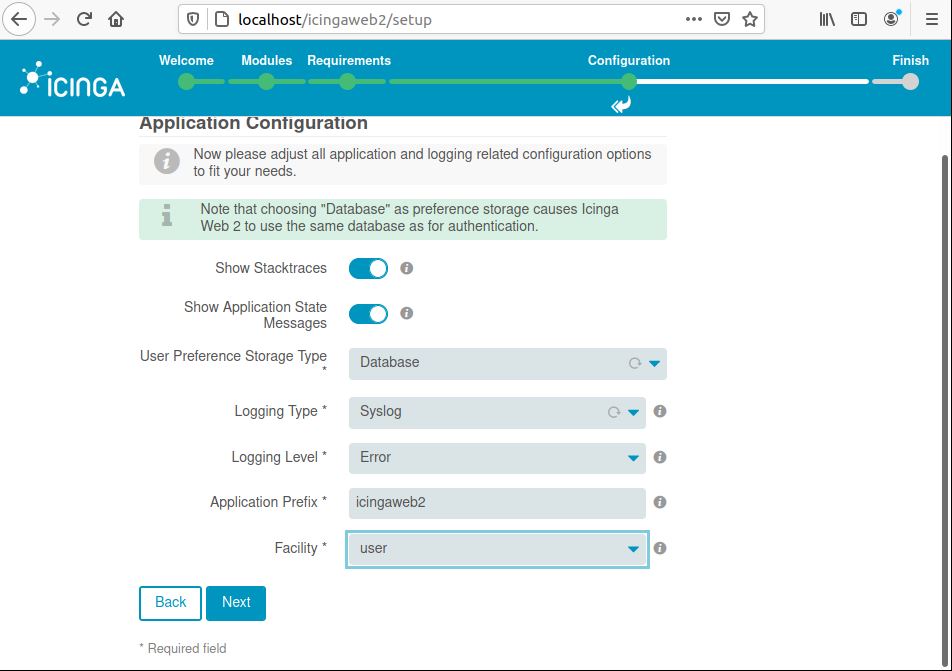Save page to Pocket
This screenshot has width=952, height=671.
tap(722, 19)
